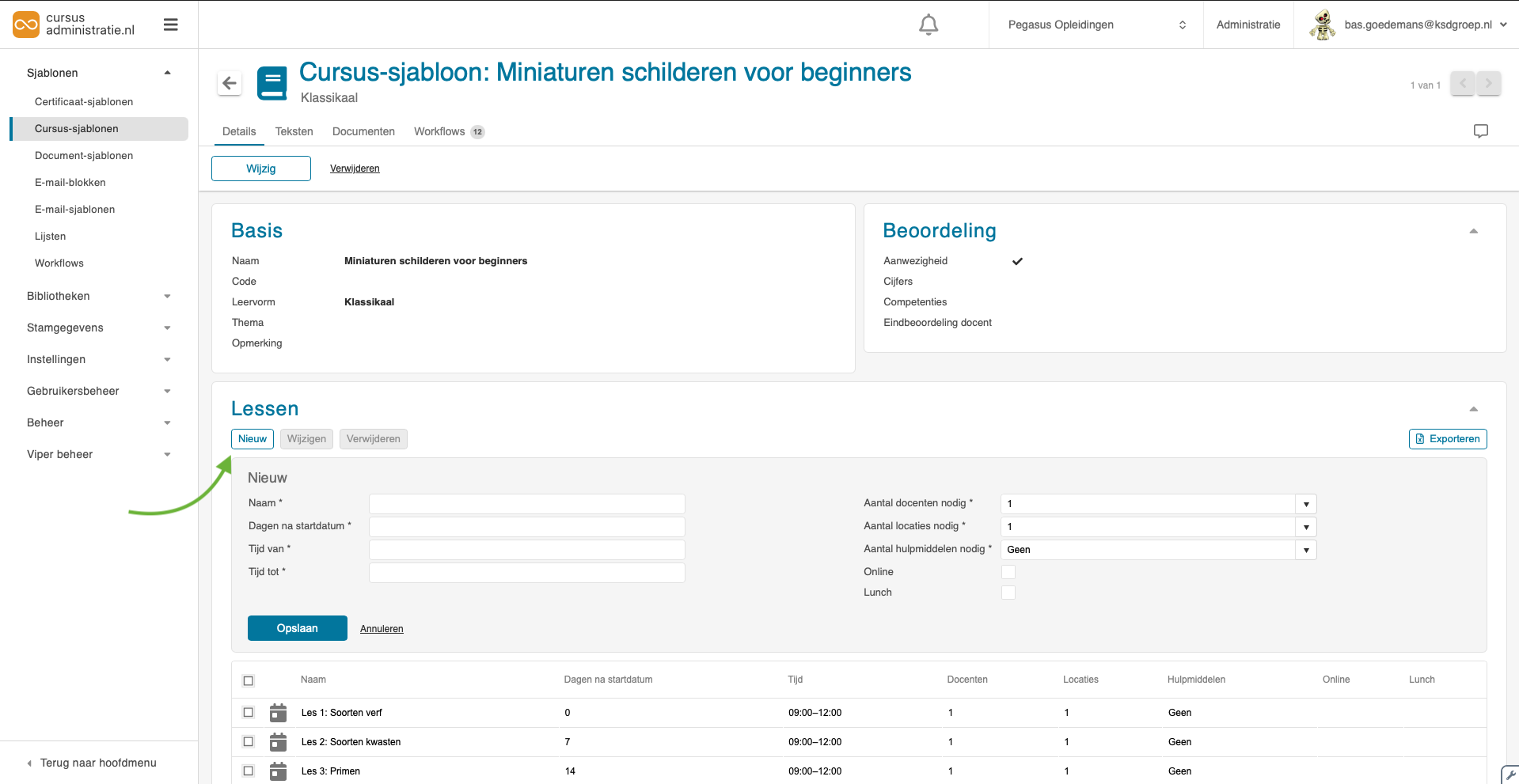The width and height of the screenshot is (1519, 784).
Task: Click the next-record pagination arrow
Action: [1489, 83]
